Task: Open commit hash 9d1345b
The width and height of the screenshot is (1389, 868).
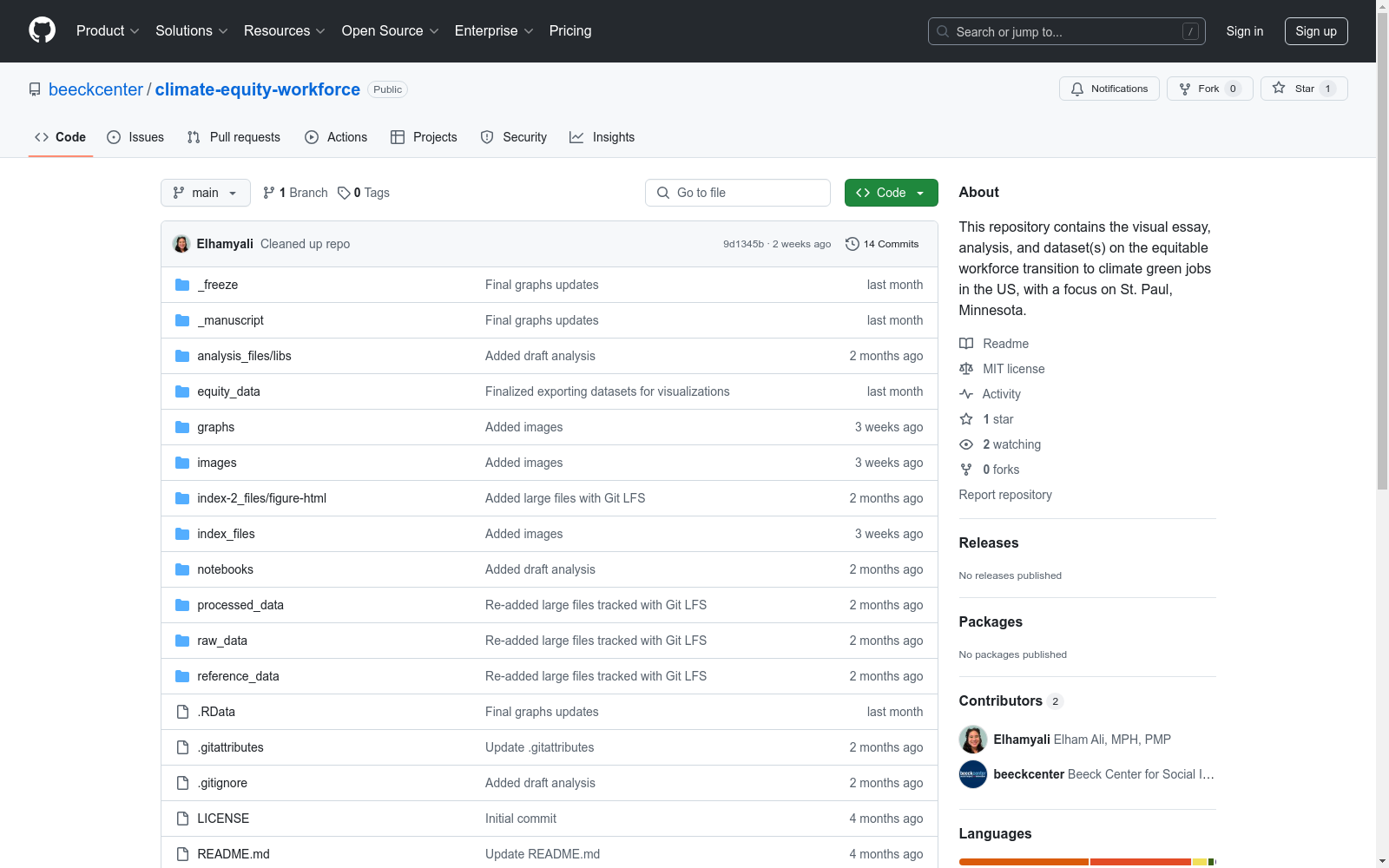Action: point(743,244)
